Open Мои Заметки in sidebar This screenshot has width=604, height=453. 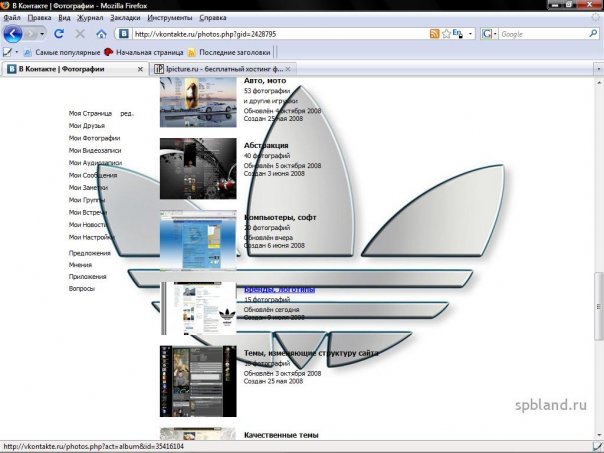click(88, 187)
